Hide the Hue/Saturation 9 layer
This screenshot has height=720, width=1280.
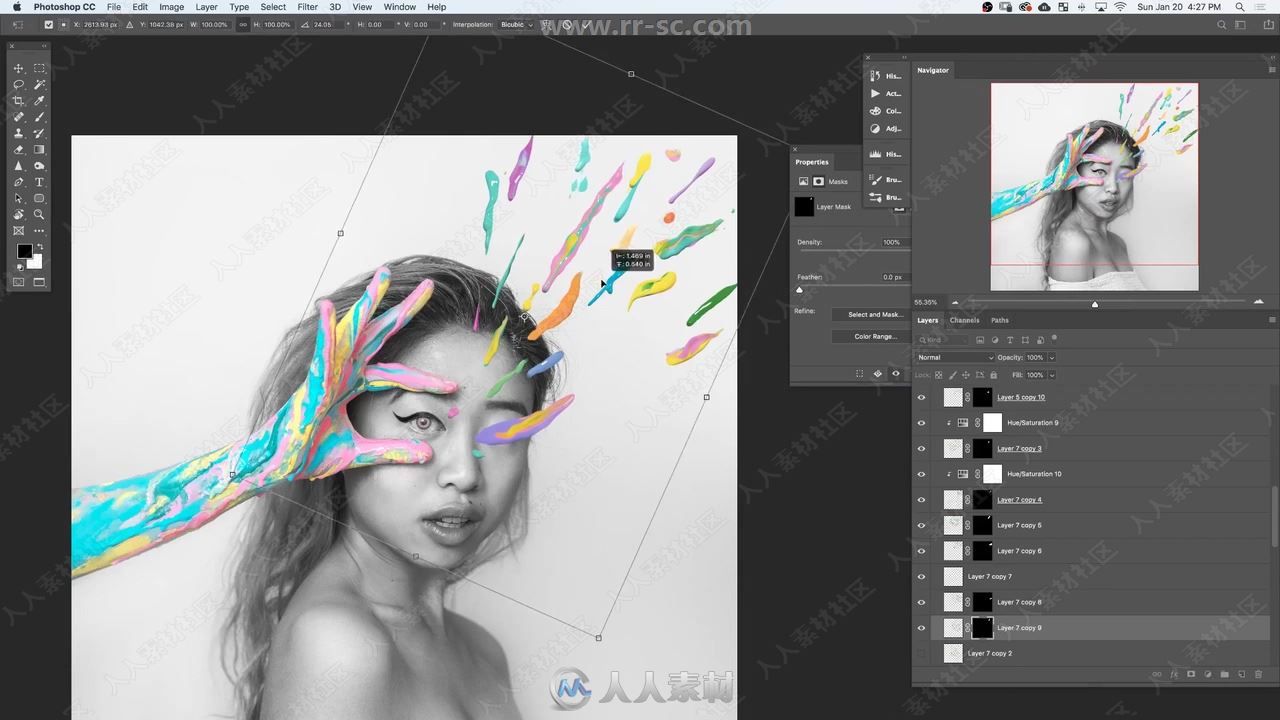click(x=921, y=423)
